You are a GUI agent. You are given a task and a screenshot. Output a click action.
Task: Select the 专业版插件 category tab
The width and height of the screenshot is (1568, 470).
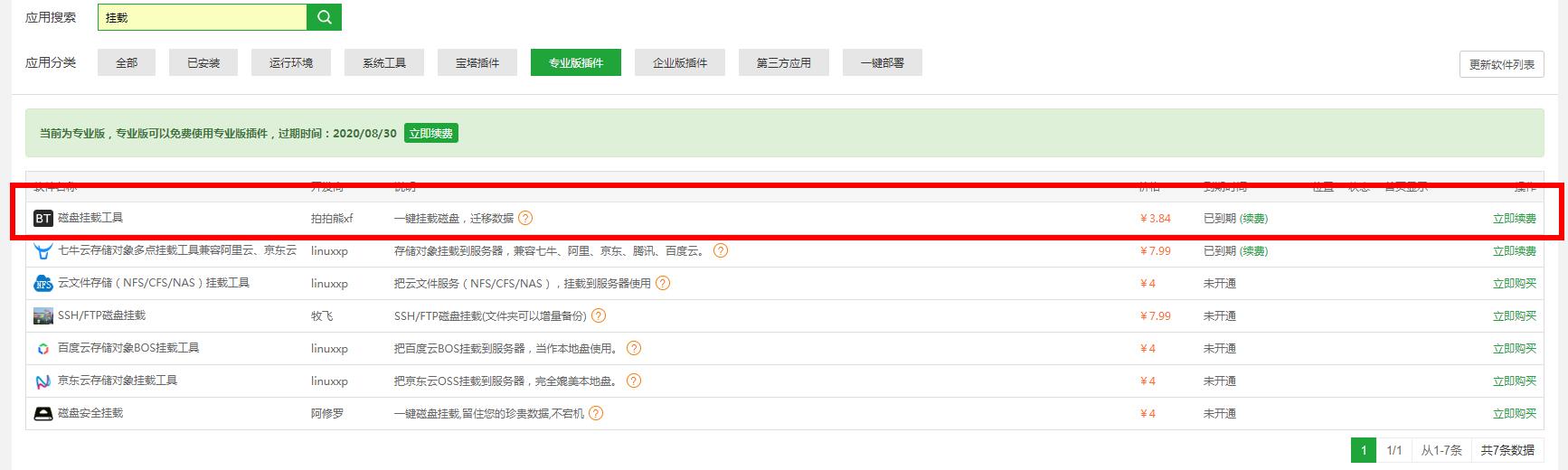576,62
